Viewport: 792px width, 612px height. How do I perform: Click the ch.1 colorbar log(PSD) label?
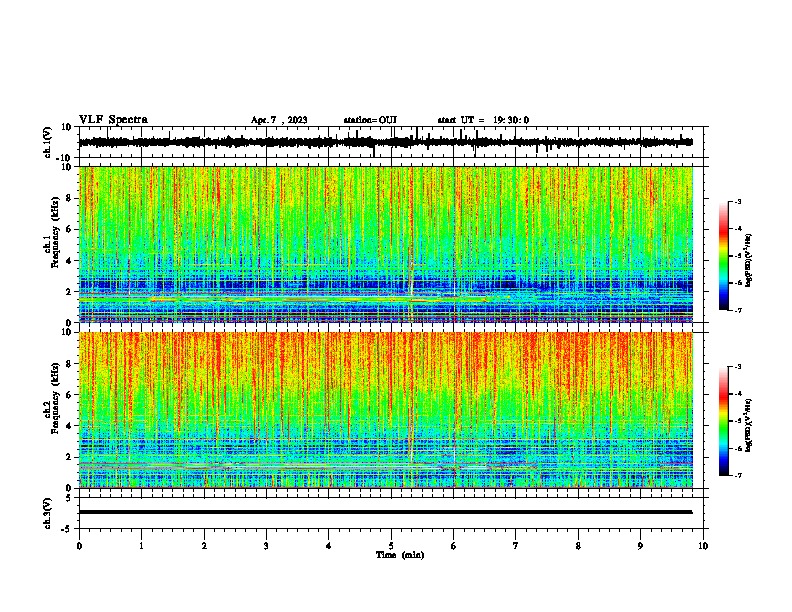(x=749, y=260)
